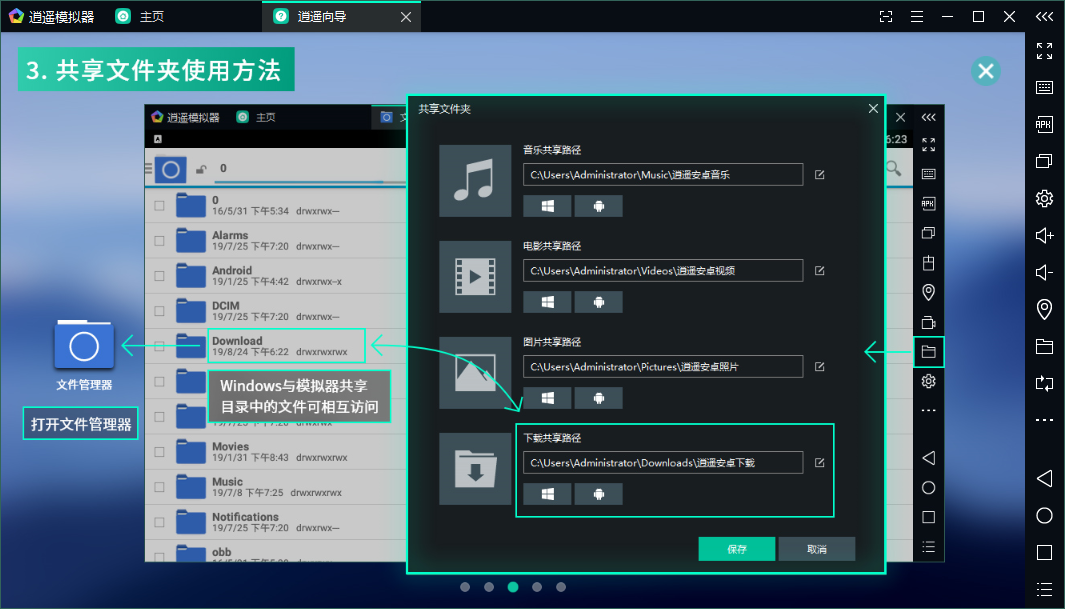Click the Android button under the download share path
Viewport: 1065px width, 609px height.
point(598,494)
